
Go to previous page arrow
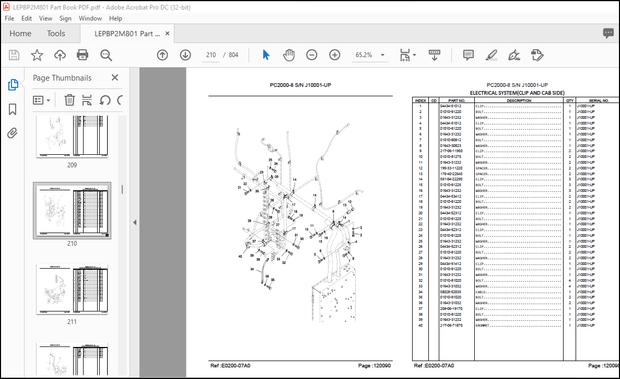[x=162, y=55]
